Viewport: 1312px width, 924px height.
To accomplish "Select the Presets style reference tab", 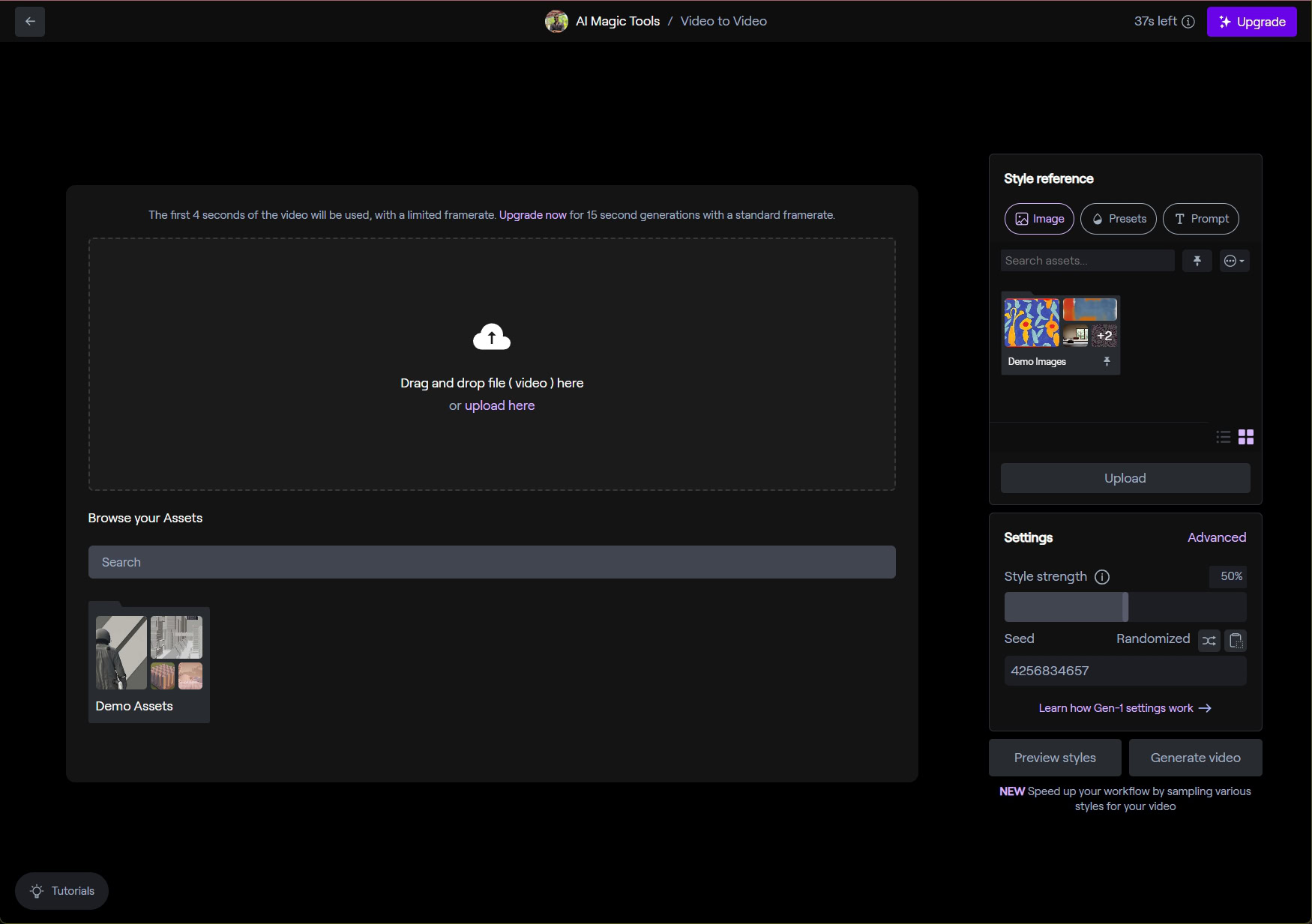I will tap(1119, 219).
